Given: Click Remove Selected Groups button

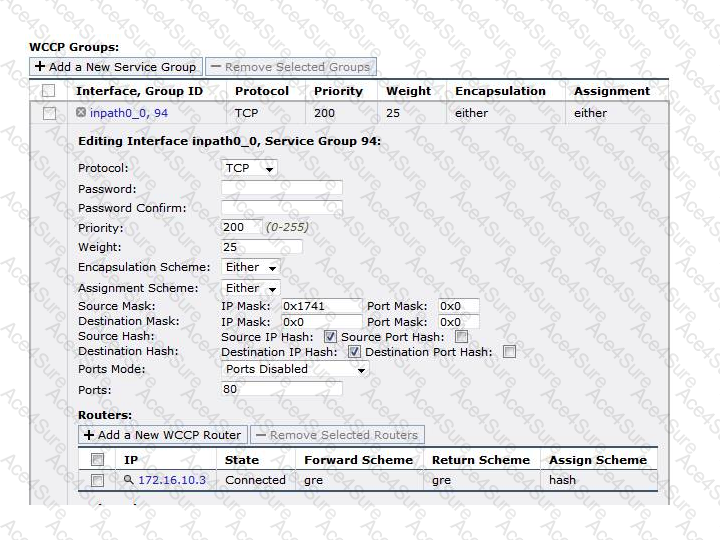Looking at the screenshot, I should click(291, 67).
